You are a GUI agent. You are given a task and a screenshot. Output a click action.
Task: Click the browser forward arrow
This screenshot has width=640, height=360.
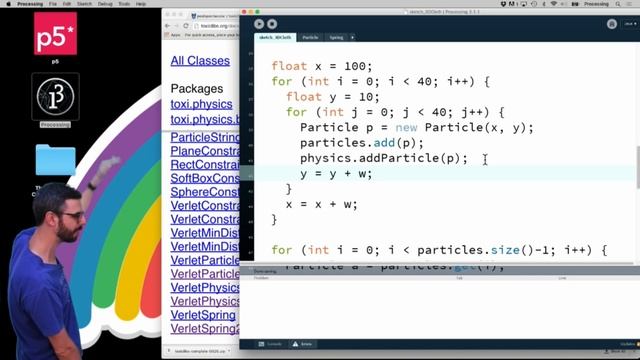(177, 26)
